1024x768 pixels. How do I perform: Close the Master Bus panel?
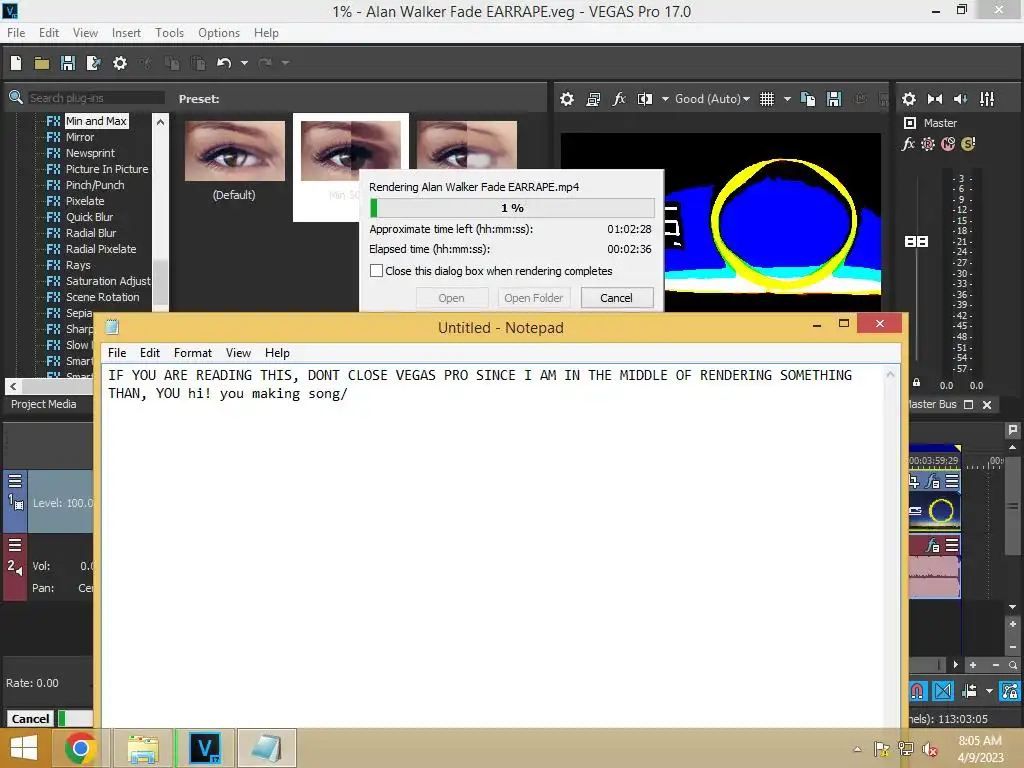pos(987,405)
